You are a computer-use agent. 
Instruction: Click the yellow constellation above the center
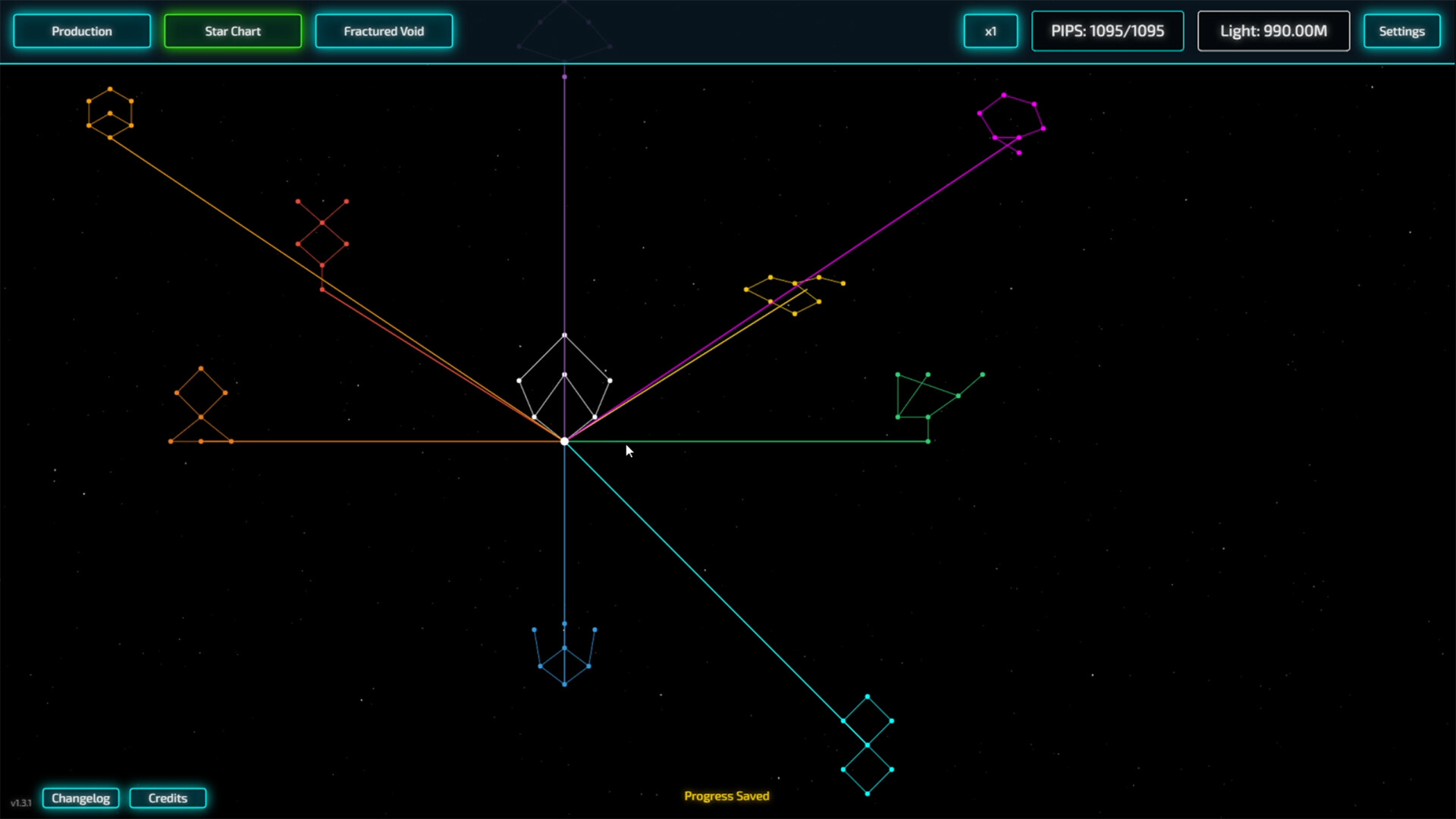coord(793,292)
